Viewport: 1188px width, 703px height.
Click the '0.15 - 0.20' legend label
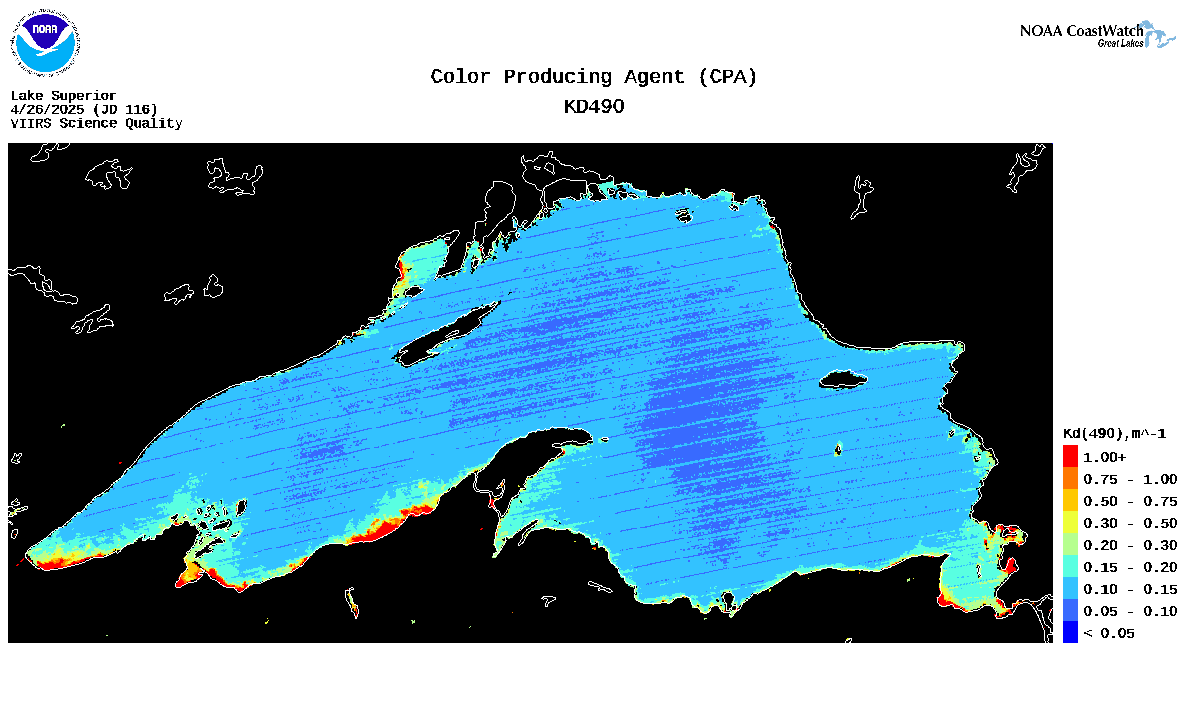pyautogui.click(x=1130, y=567)
